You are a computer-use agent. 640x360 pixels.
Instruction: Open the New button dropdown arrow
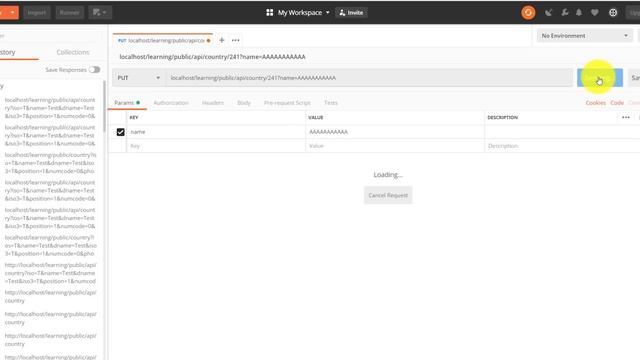pyautogui.click(x=13, y=13)
